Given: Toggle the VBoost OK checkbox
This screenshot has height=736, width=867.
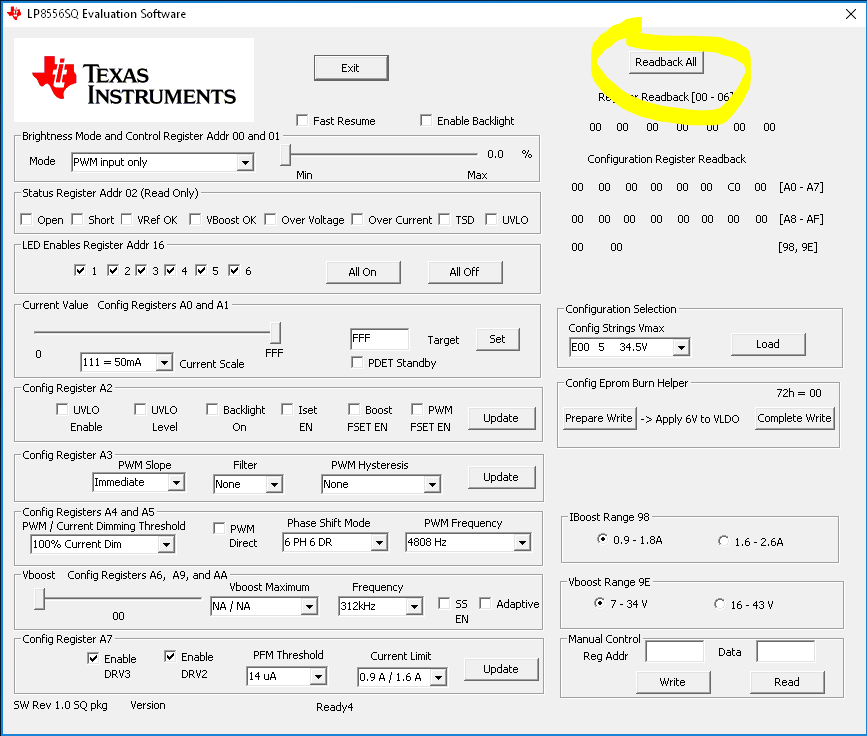Looking at the screenshot, I should (x=195, y=220).
